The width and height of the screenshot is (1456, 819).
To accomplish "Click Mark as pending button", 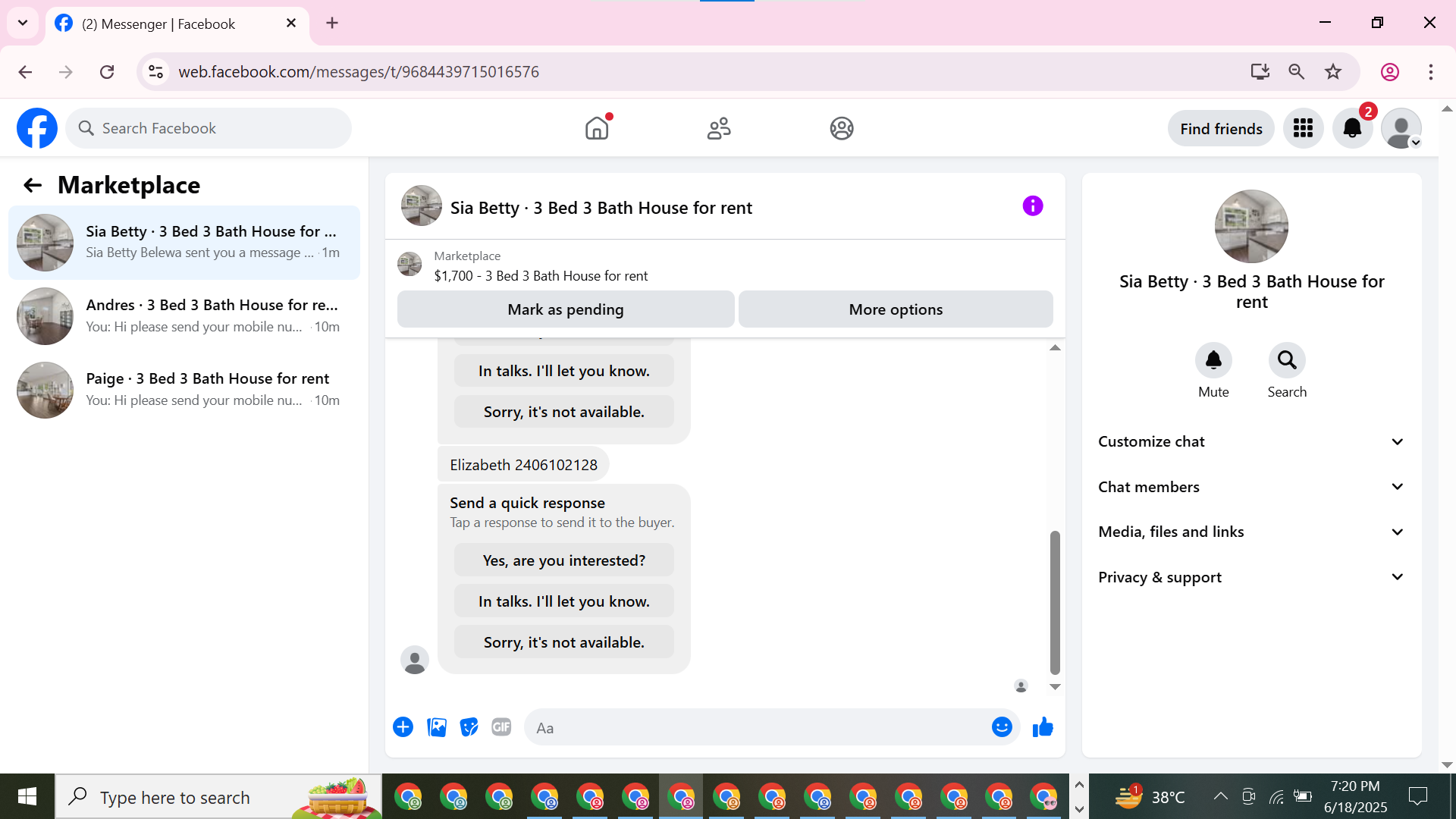I will (x=566, y=309).
